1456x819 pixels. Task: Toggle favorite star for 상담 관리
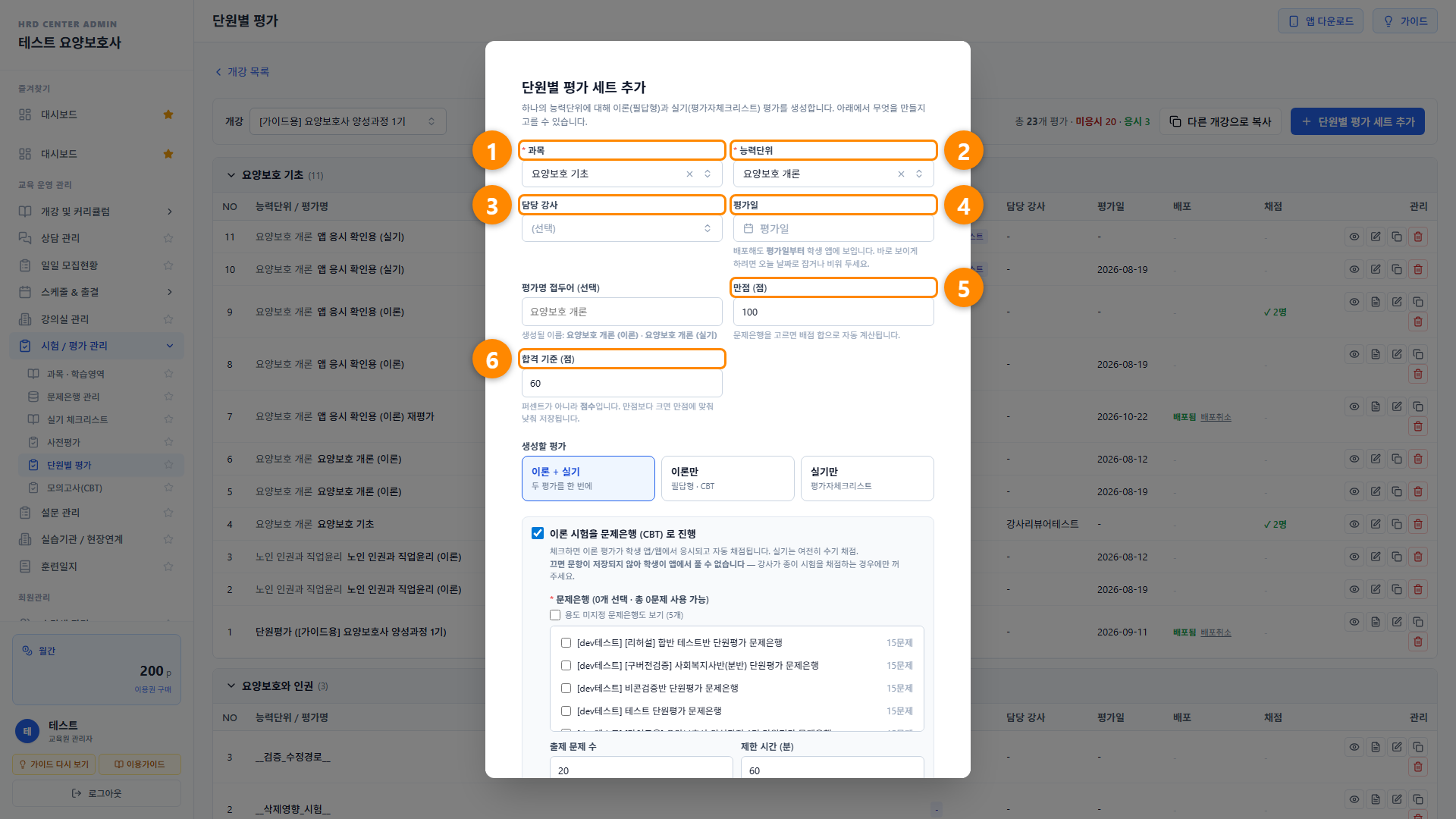(x=168, y=238)
